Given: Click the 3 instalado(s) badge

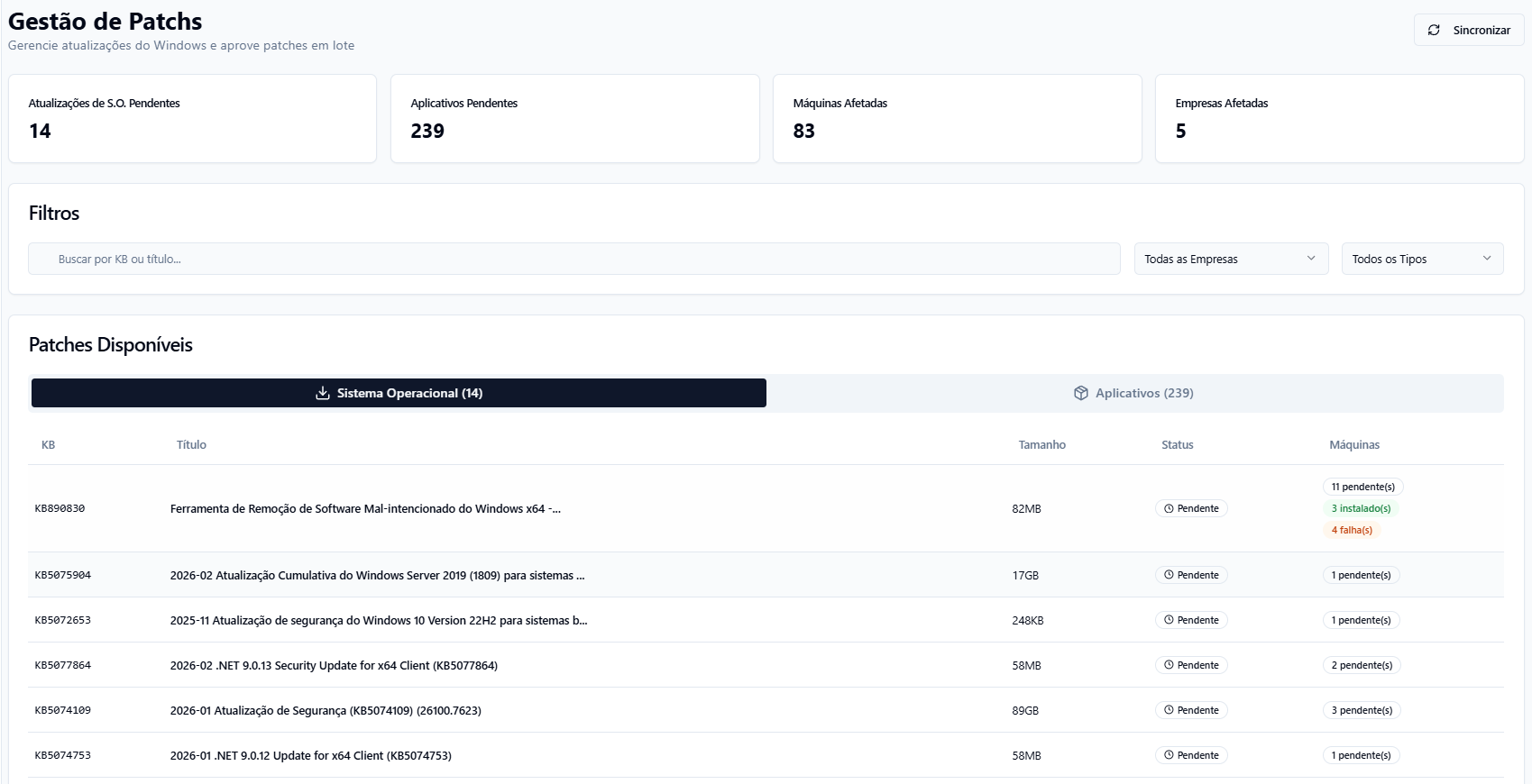Looking at the screenshot, I should tap(1362, 509).
